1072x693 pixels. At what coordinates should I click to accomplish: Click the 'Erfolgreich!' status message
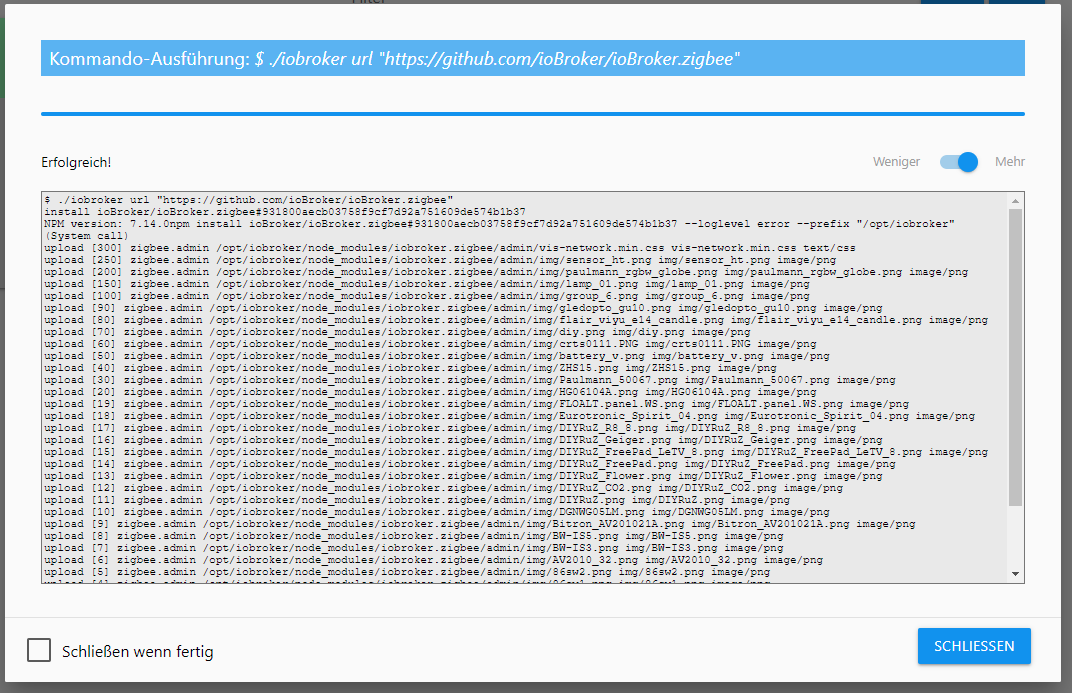pos(76,163)
